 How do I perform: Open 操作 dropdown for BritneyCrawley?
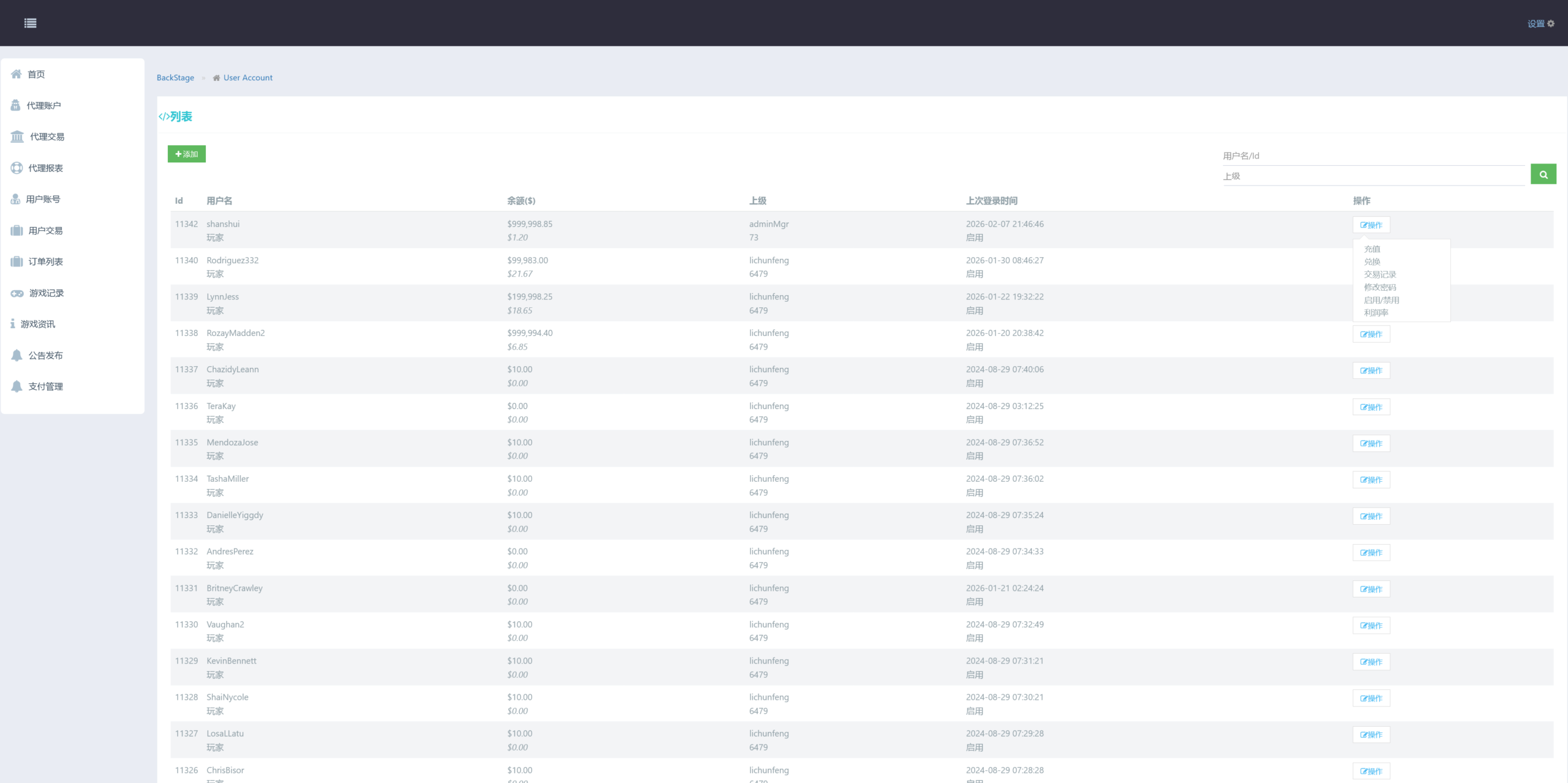[x=1371, y=589]
